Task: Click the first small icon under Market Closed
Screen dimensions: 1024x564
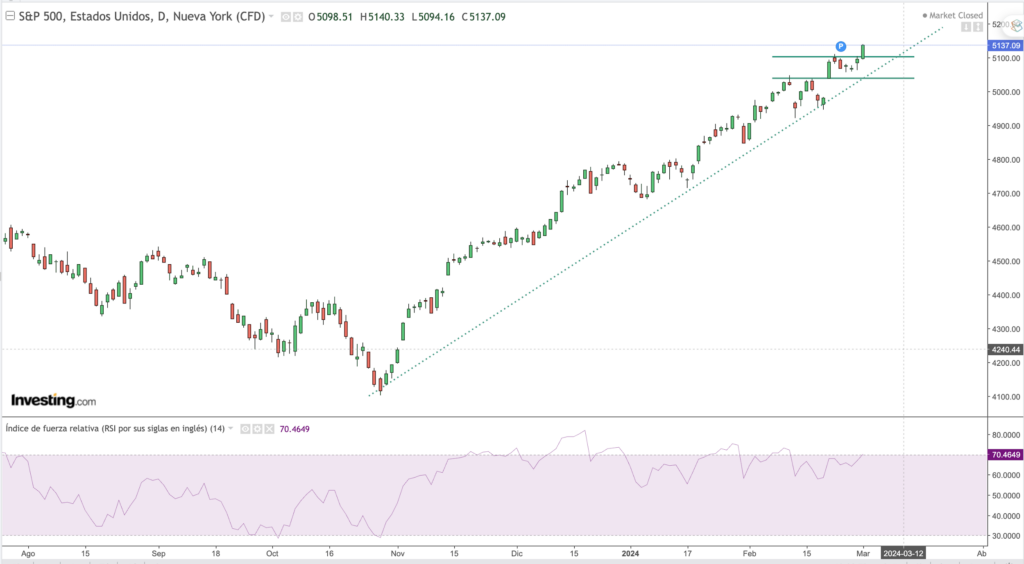Action: (x=966, y=27)
